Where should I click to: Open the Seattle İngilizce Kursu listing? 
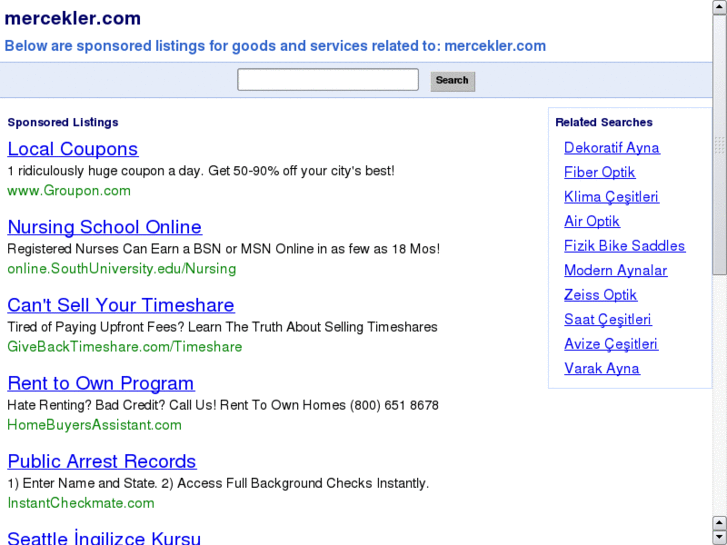(104, 538)
